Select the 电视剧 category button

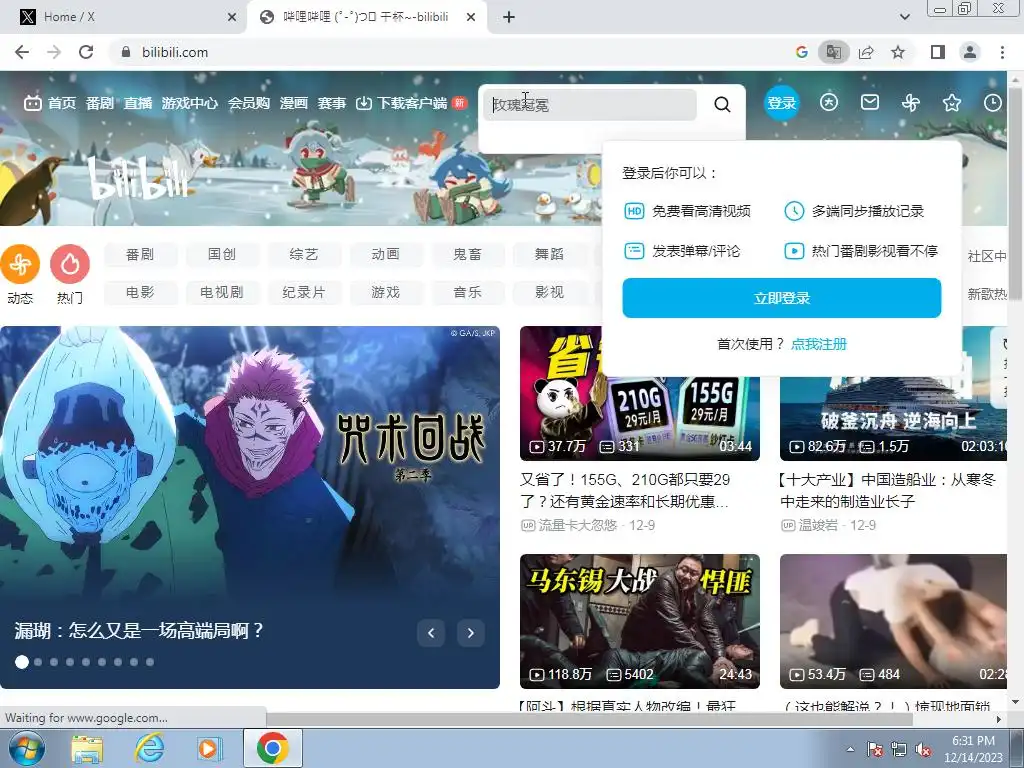tap(222, 293)
